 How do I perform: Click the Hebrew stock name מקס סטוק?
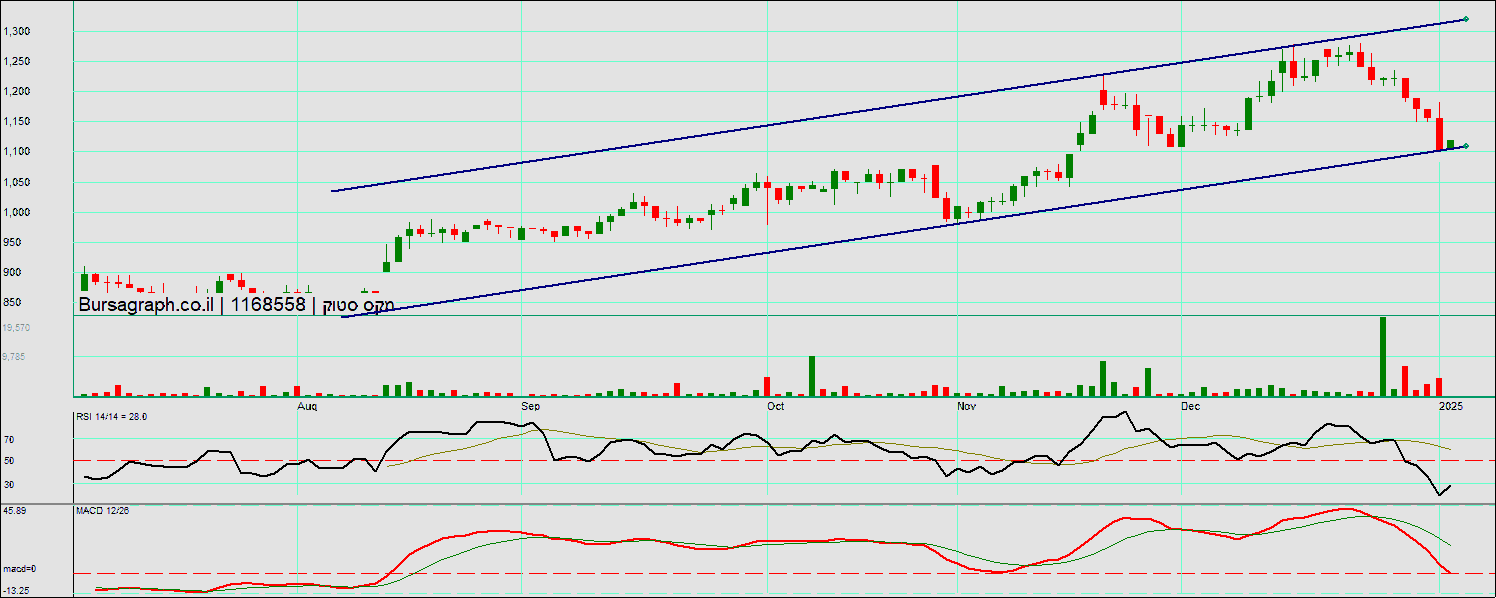357,305
